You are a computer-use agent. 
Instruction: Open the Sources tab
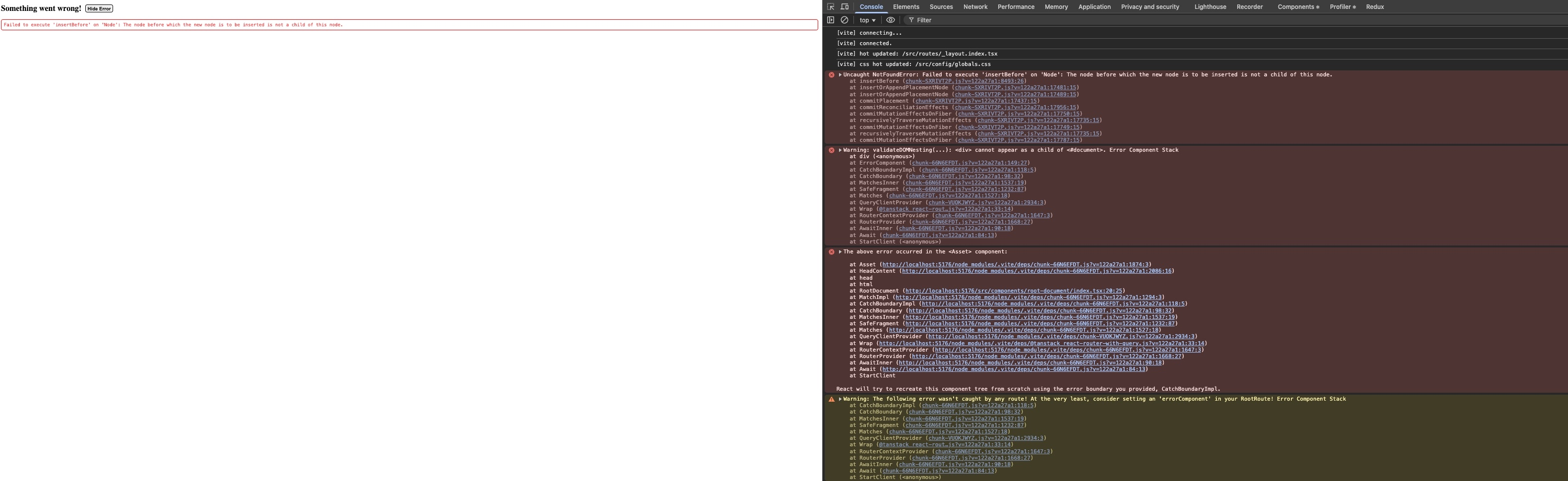pos(941,7)
